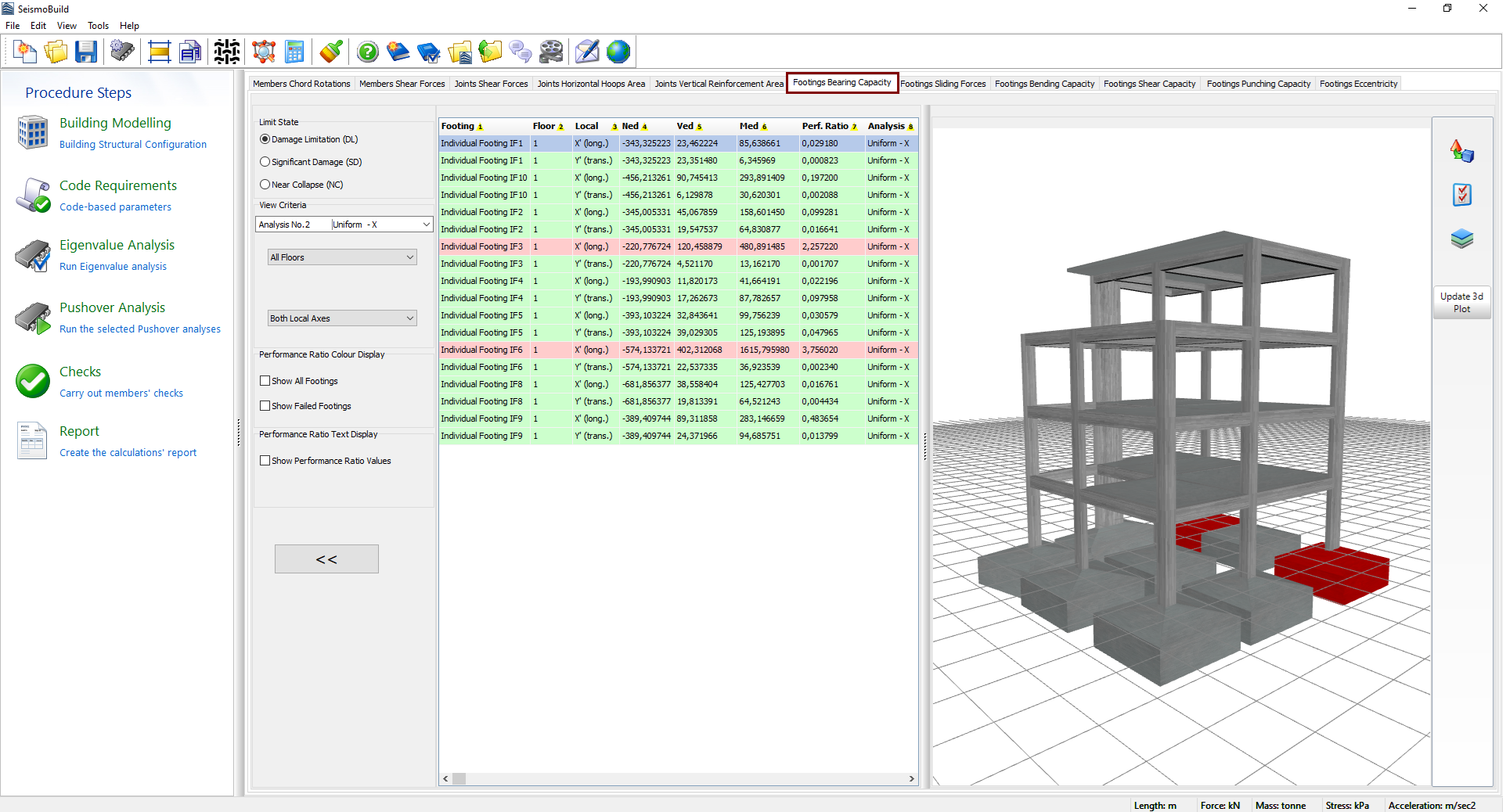Click the red checklist icon beside 3D view

[x=1461, y=195]
